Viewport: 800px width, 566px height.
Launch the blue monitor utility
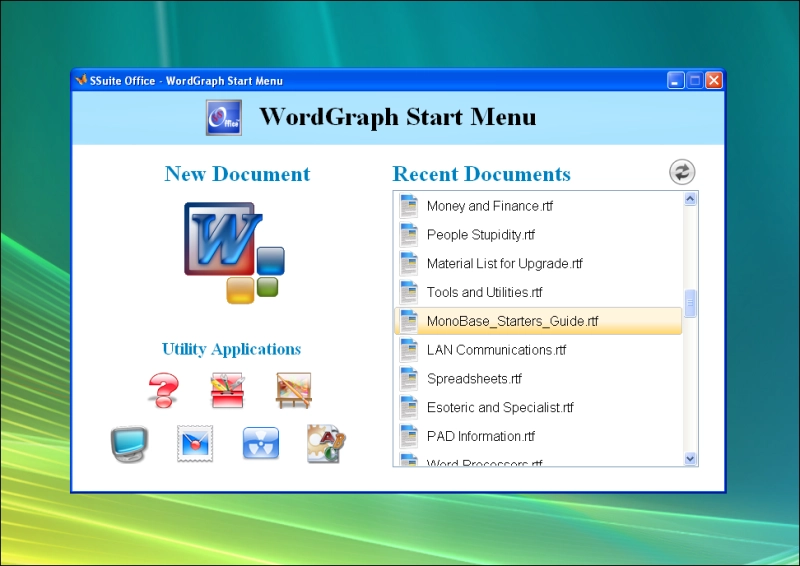point(130,444)
